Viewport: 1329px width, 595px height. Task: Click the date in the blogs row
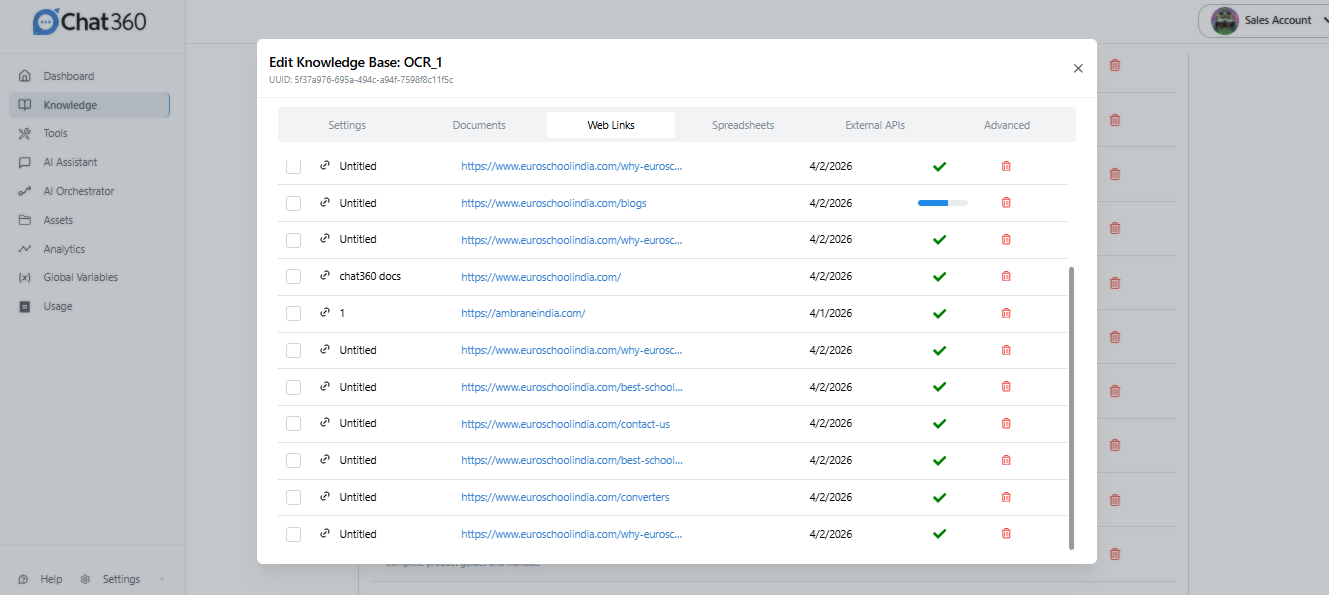(x=831, y=203)
